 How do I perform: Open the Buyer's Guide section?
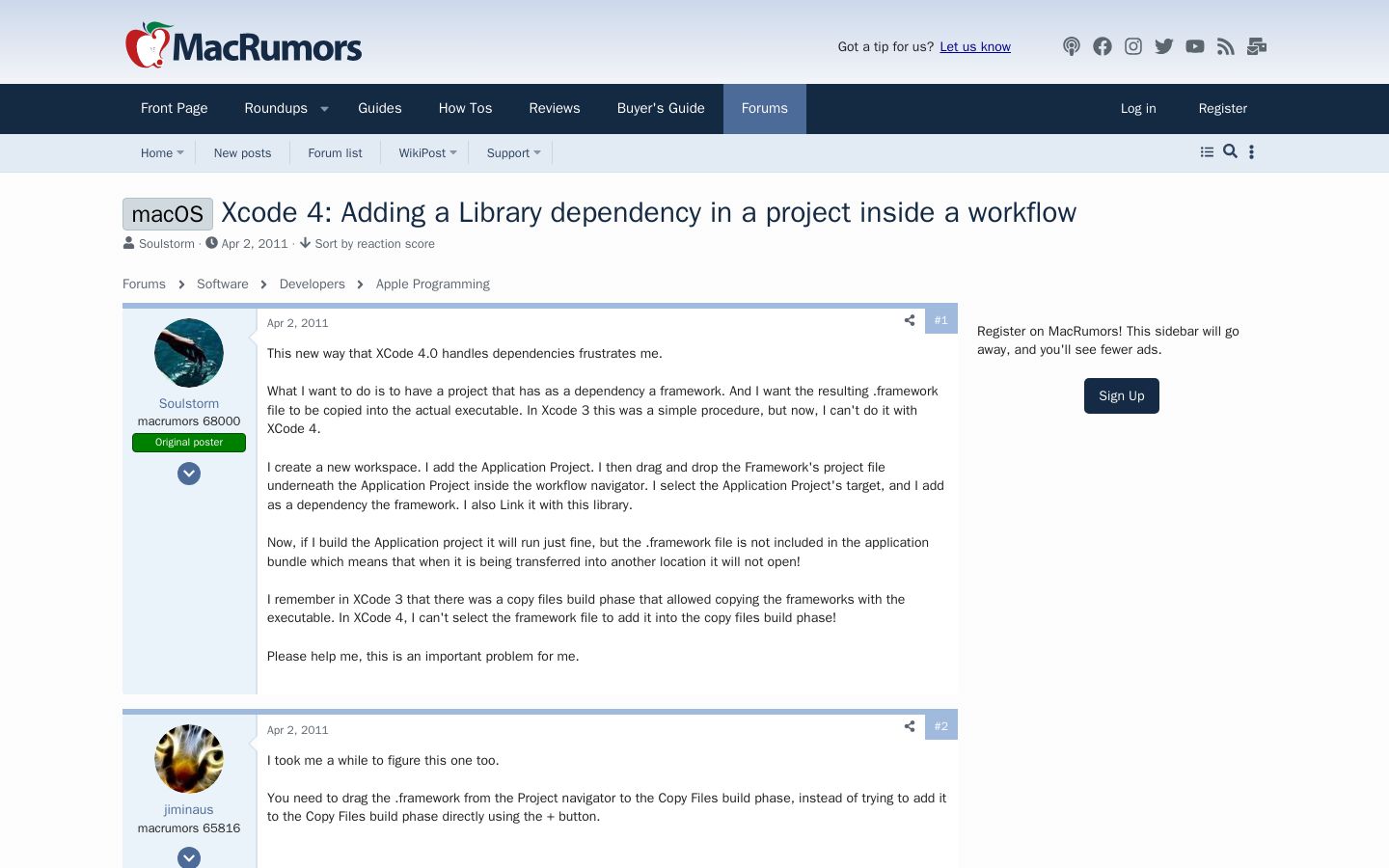pyautogui.click(x=661, y=109)
